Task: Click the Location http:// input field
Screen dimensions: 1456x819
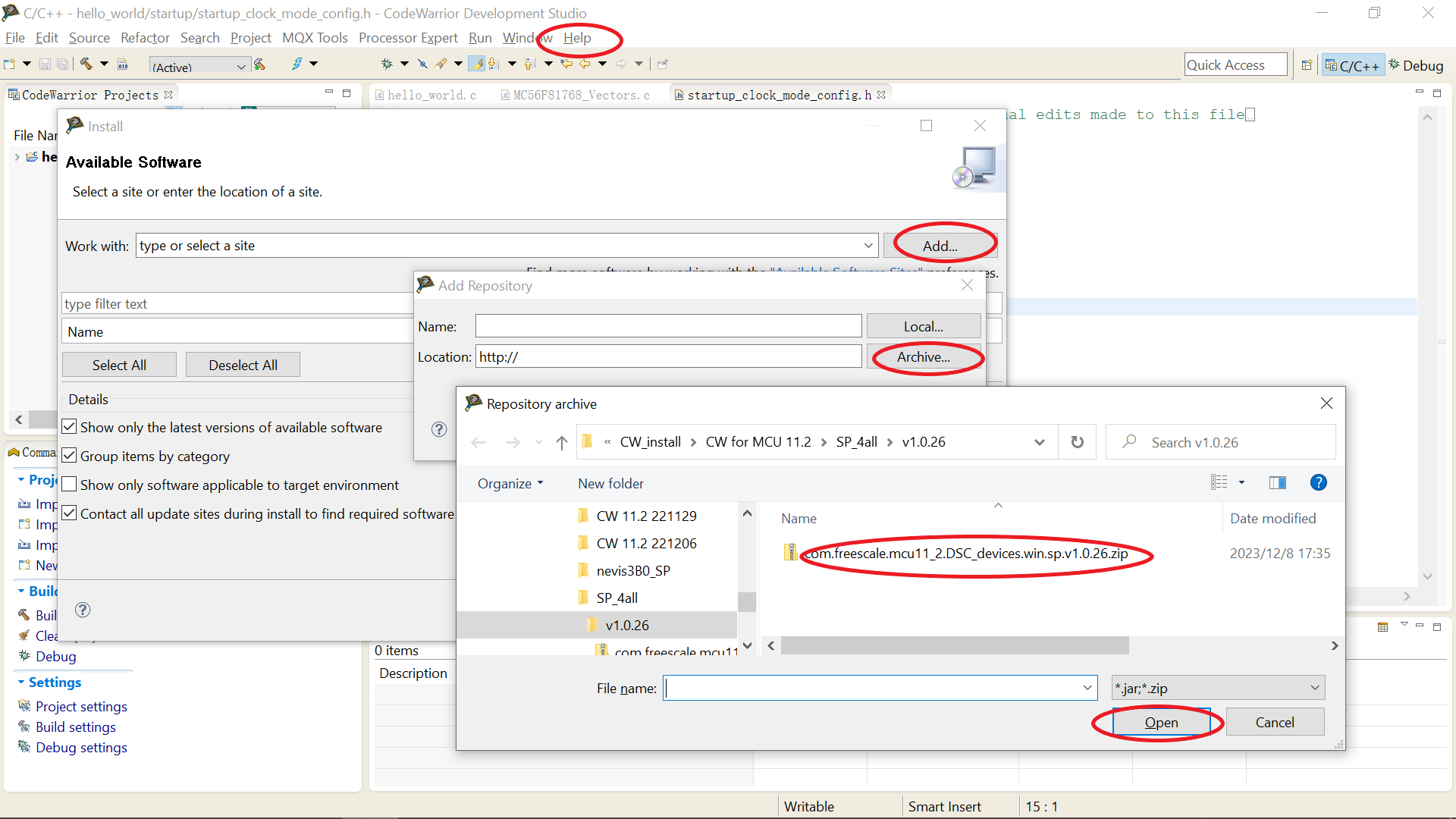Action: [x=668, y=356]
